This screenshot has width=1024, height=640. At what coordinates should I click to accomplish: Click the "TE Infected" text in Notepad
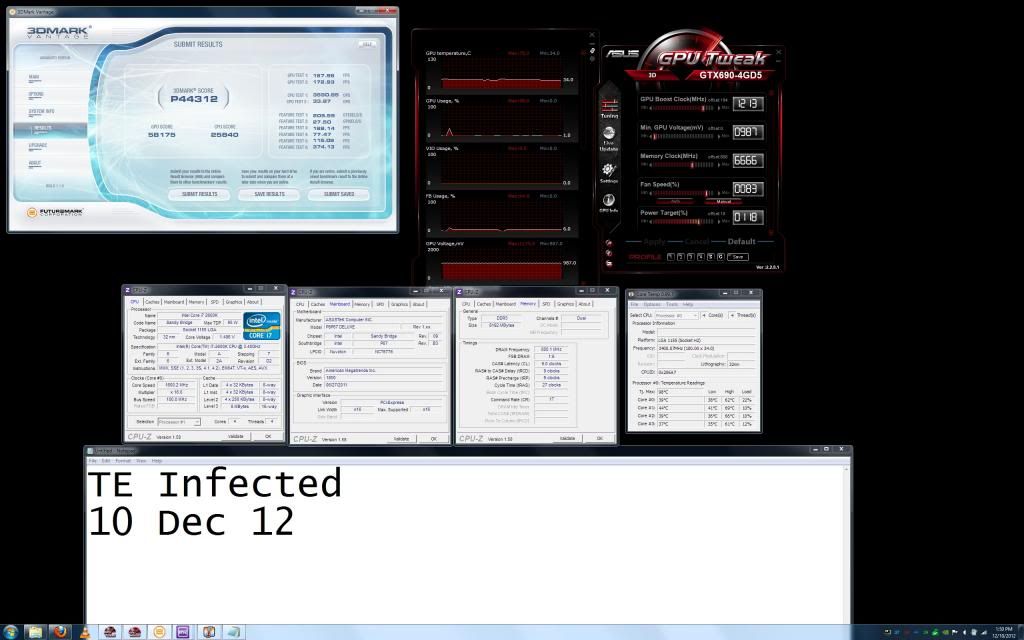214,485
